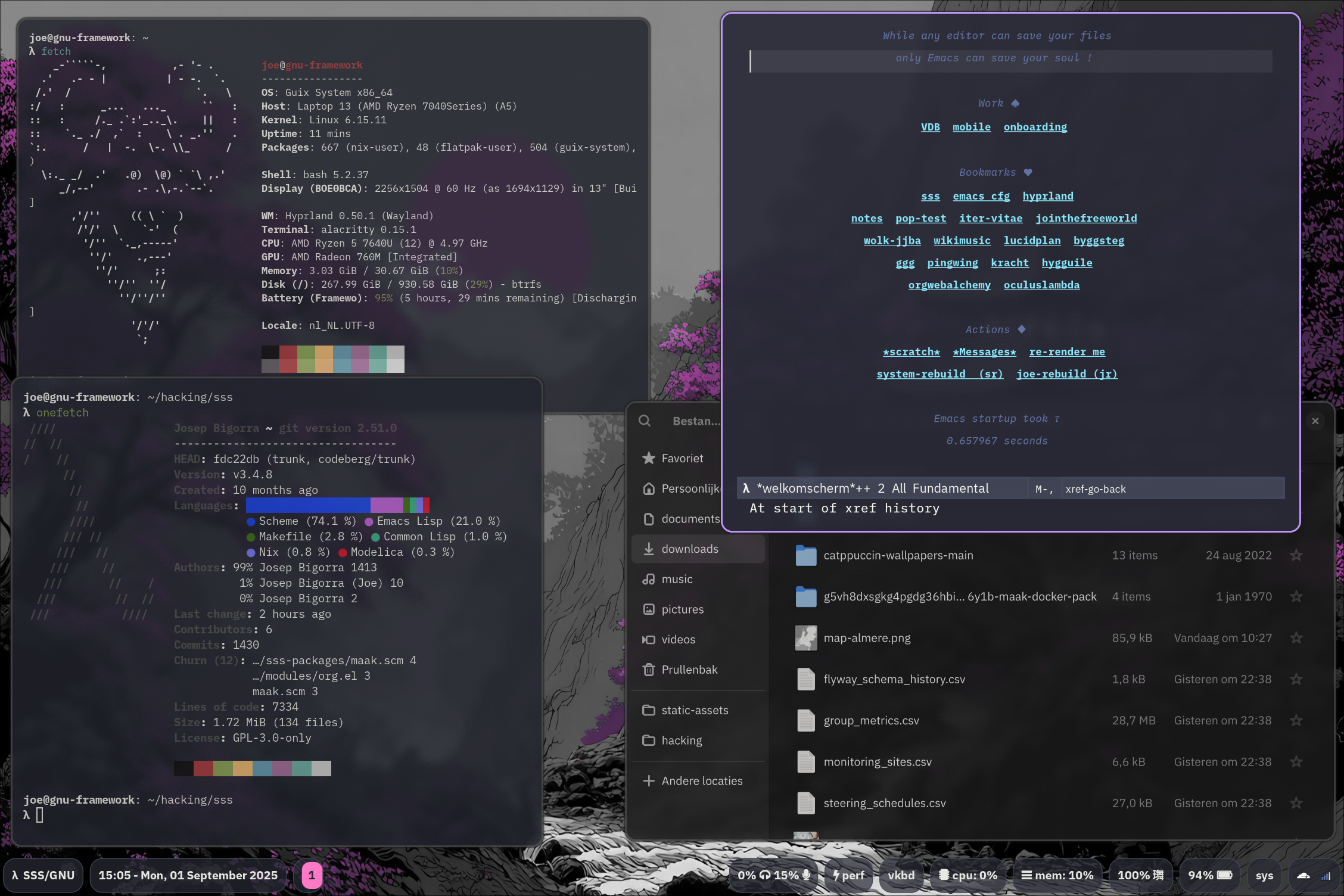The width and height of the screenshot is (1344, 896).
Task: Open hacking bookmark in sidebar
Action: point(698,741)
